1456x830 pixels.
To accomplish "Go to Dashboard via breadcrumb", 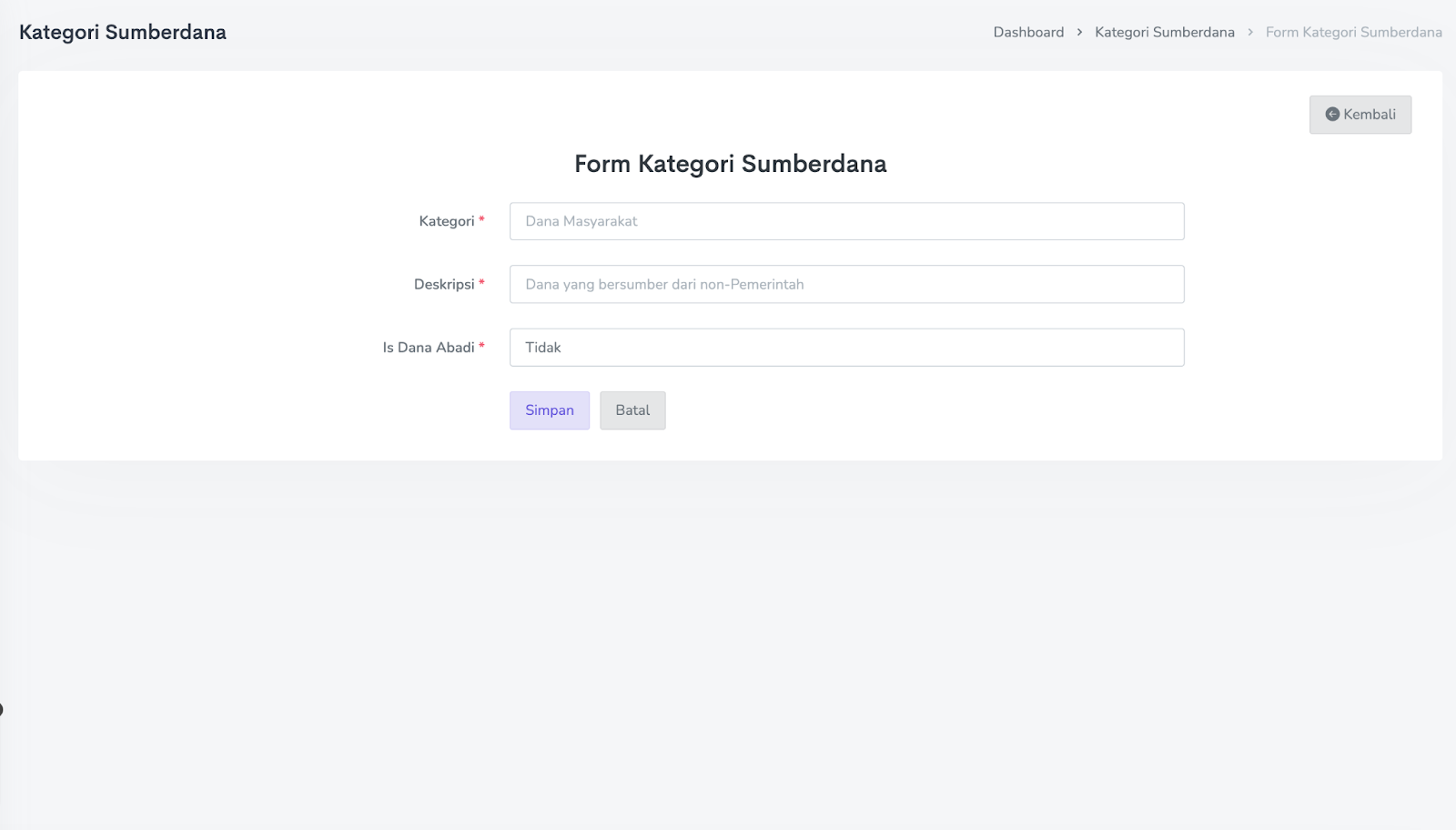I will click(x=1028, y=33).
